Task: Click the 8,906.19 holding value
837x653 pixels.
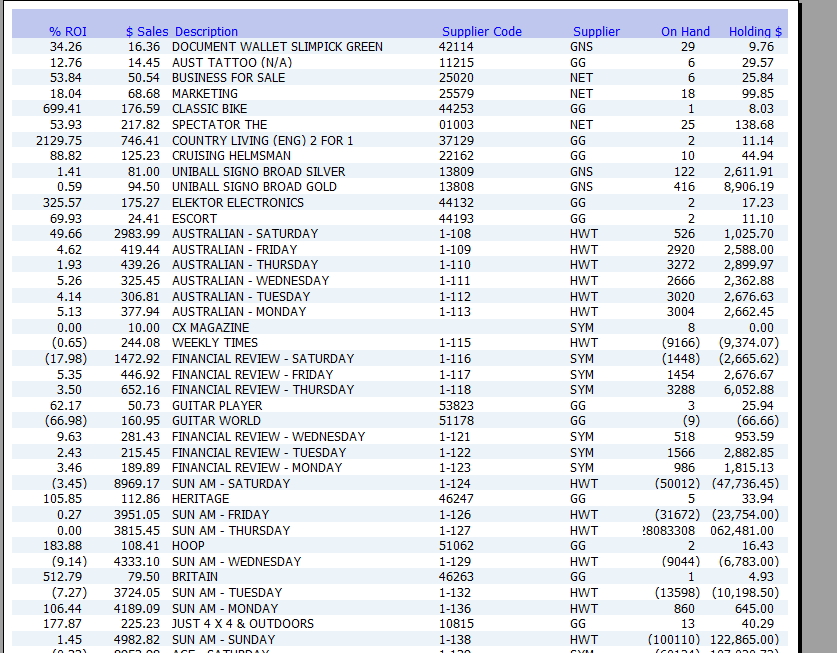Action: [x=749, y=187]
